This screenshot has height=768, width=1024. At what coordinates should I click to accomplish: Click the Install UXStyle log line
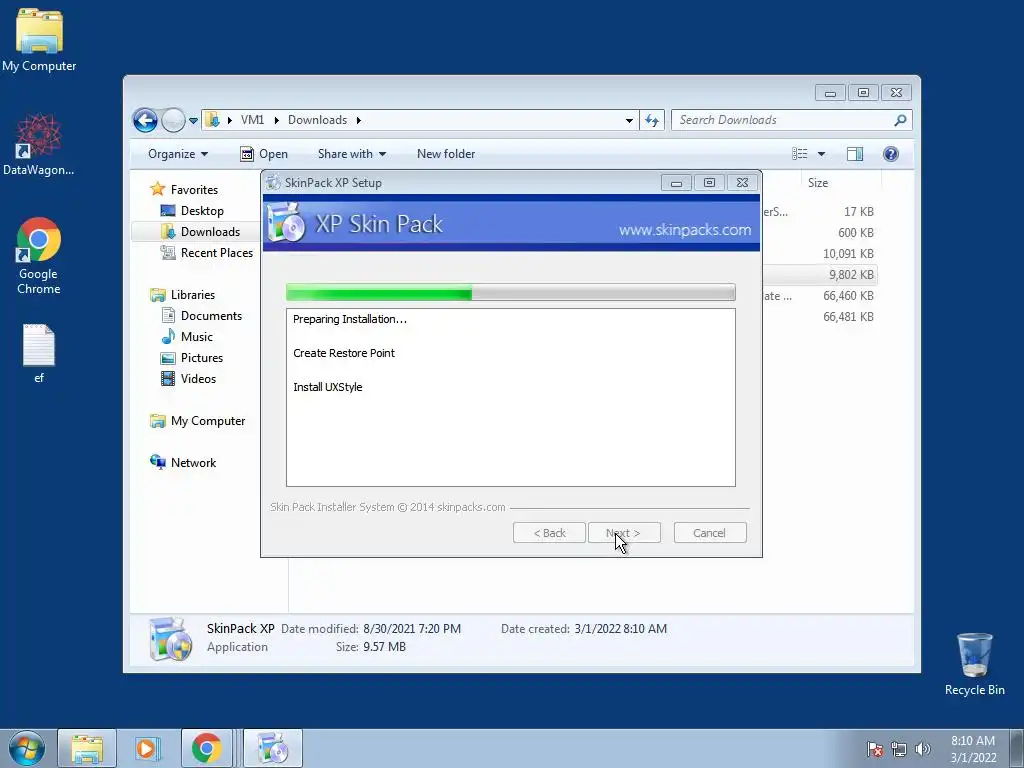point(328,387)
